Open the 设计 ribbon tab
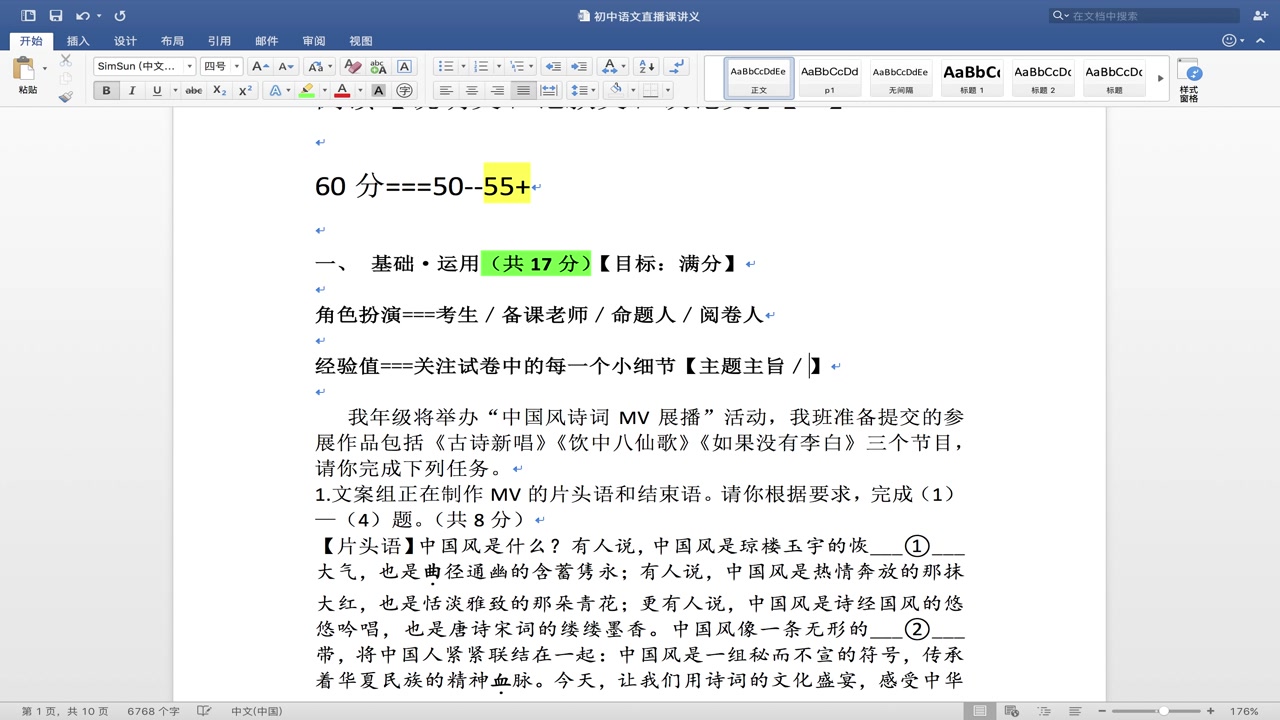The height and width of the screenshot is (720, 1280). (x=125, y=41)
